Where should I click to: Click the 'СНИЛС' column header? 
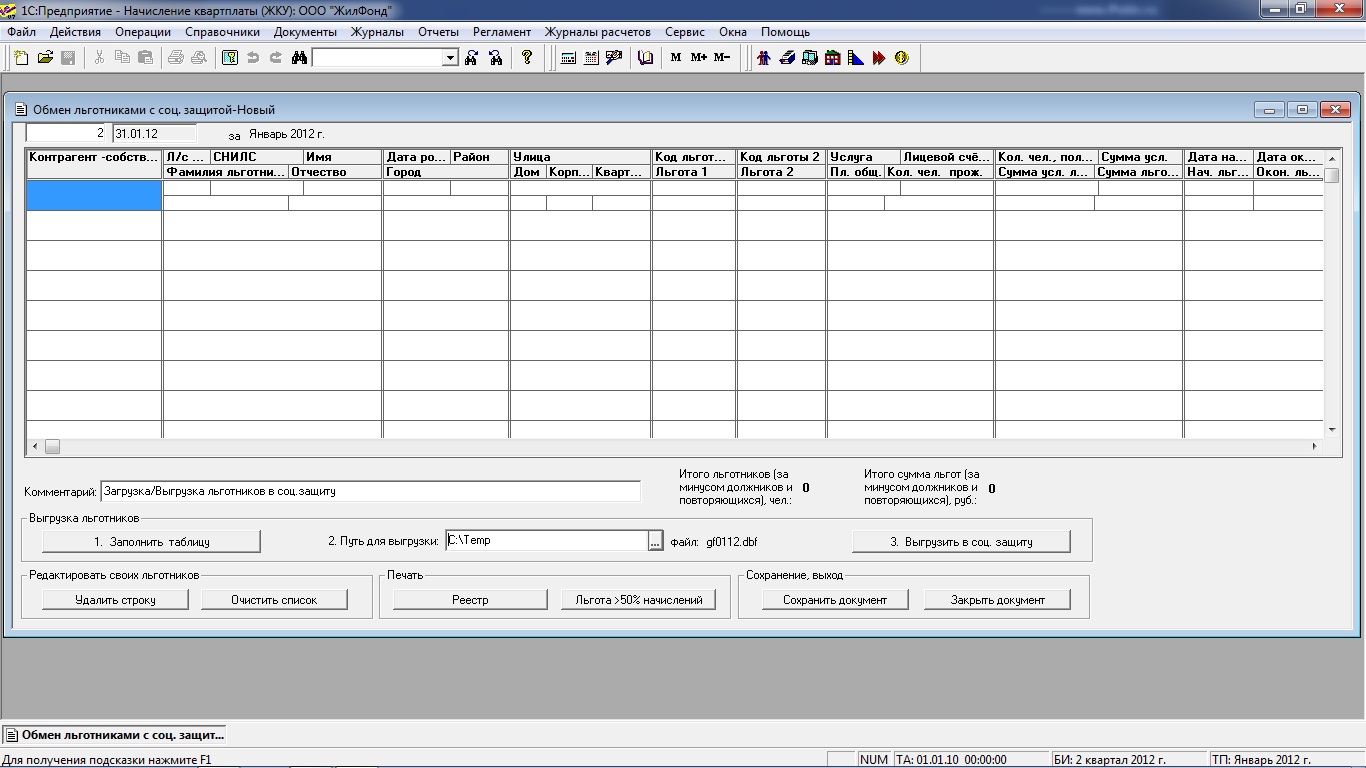256,157
